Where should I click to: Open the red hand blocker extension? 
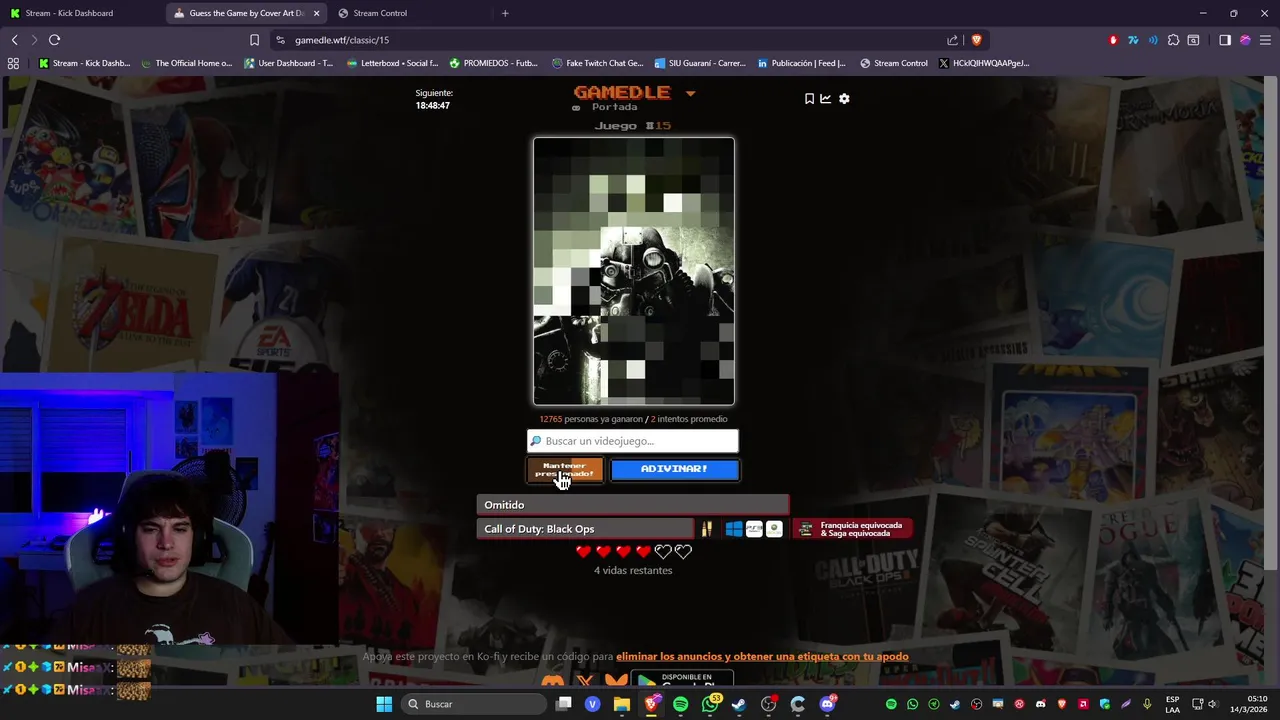[1113, 40]
